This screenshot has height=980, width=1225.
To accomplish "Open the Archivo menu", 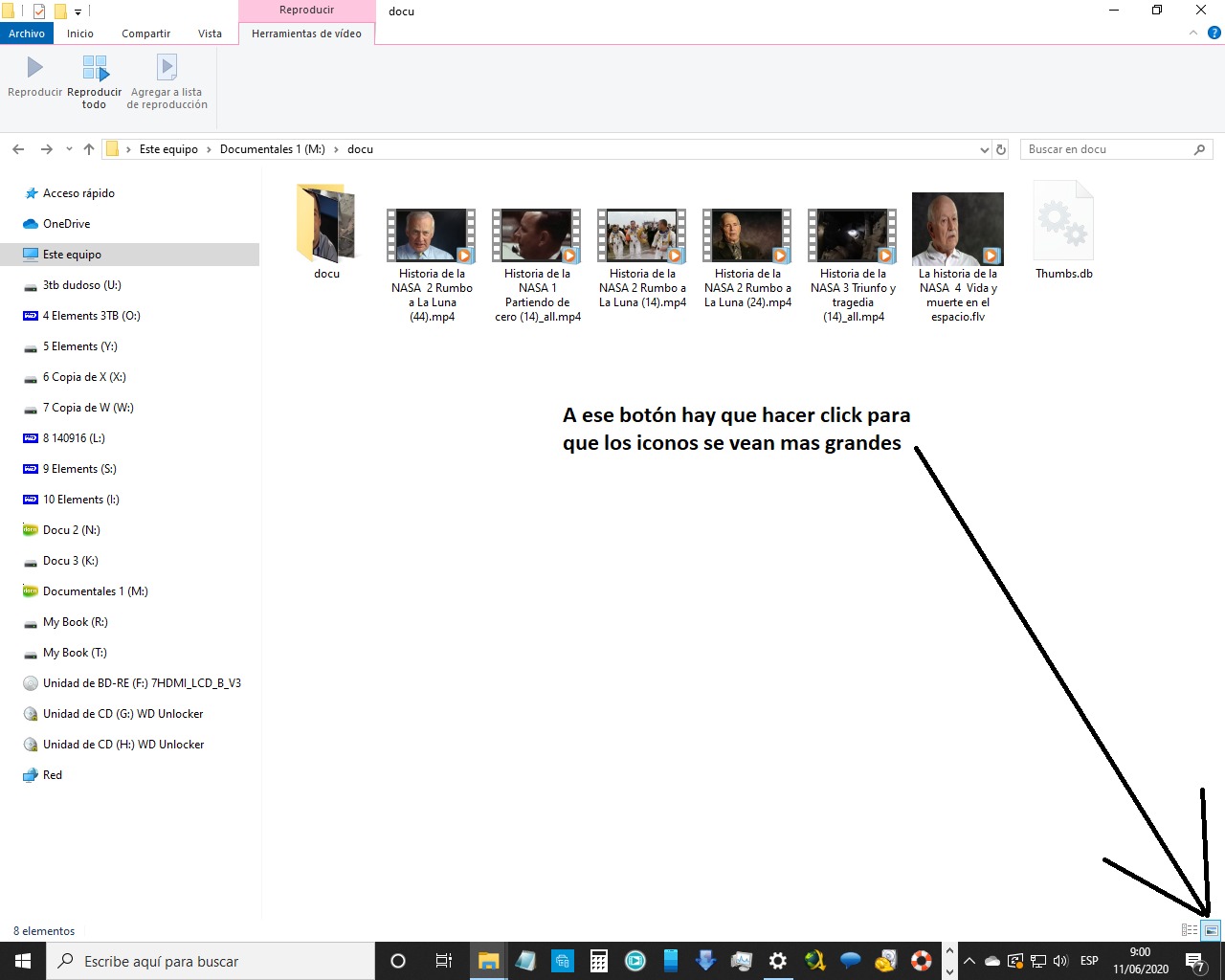I will tap(27, 33).
